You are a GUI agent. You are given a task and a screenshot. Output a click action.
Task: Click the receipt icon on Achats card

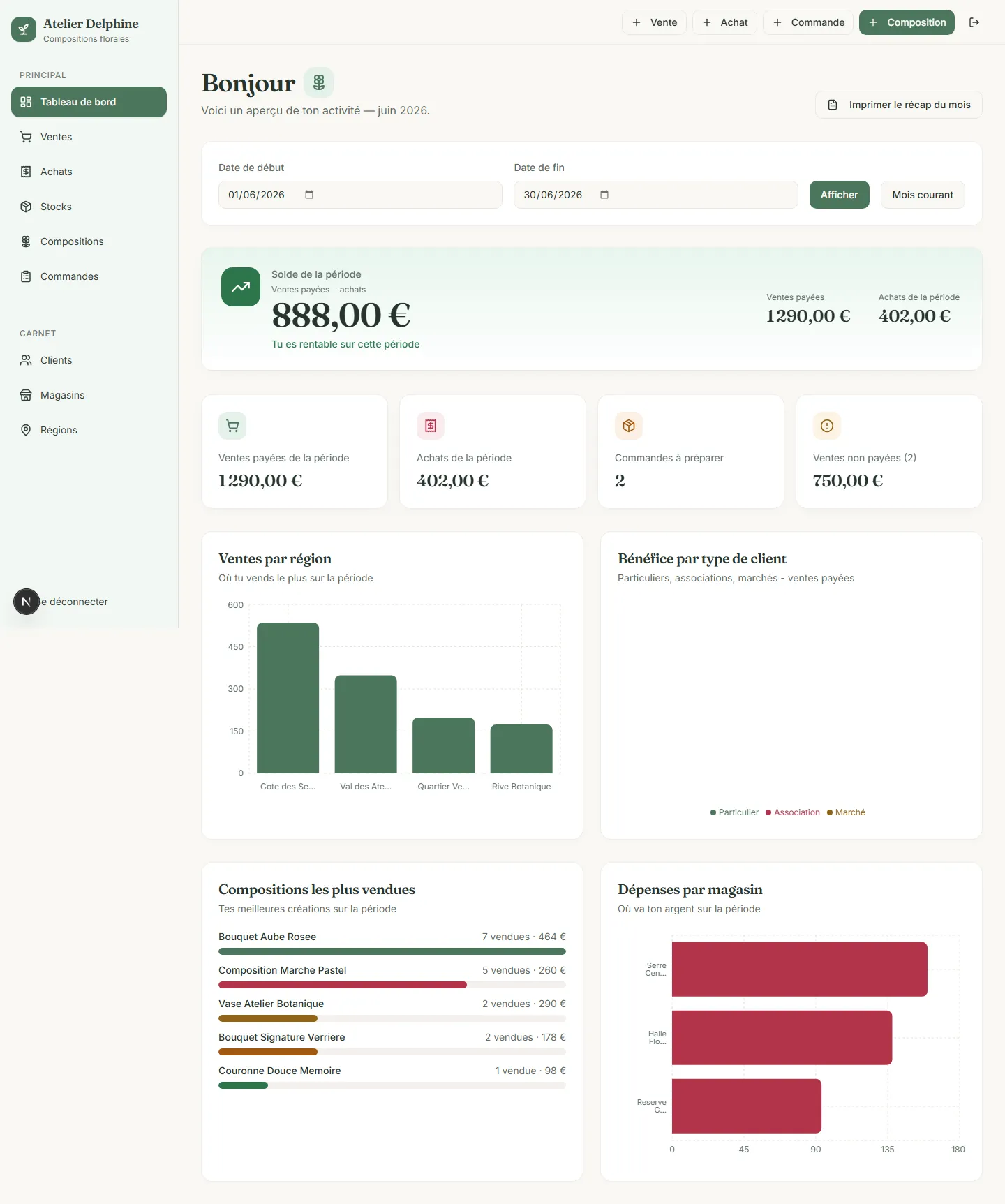click(x=431, y=426)
